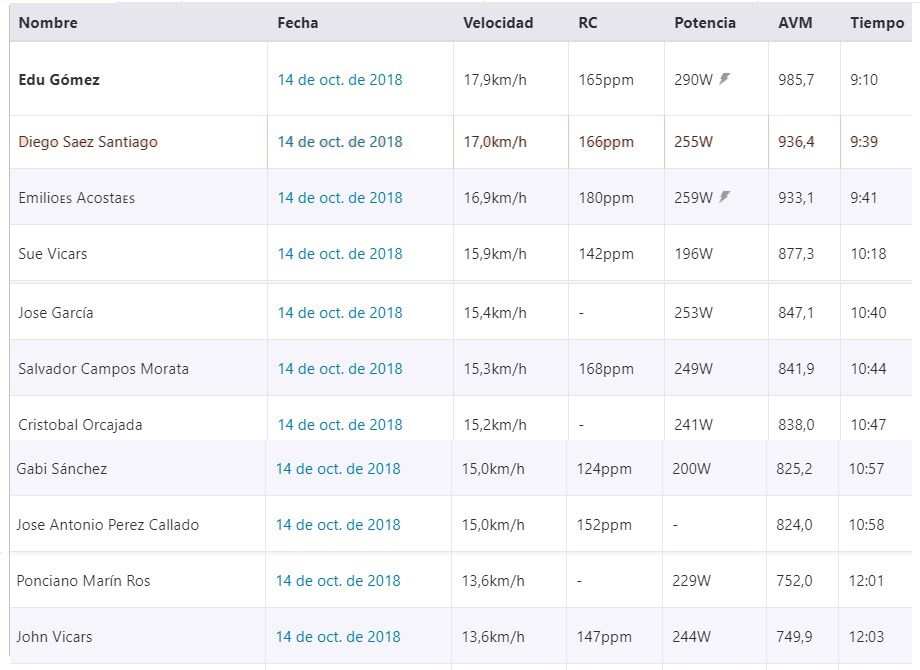Viewport: 920px width, 670px height.
Task: Click the Potencia column header
Action: click(705, 23)
